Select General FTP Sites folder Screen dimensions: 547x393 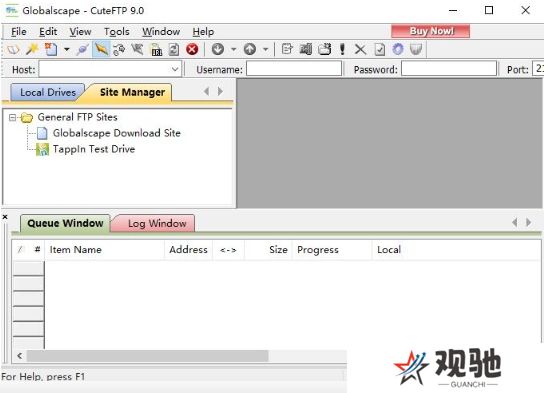77,117
